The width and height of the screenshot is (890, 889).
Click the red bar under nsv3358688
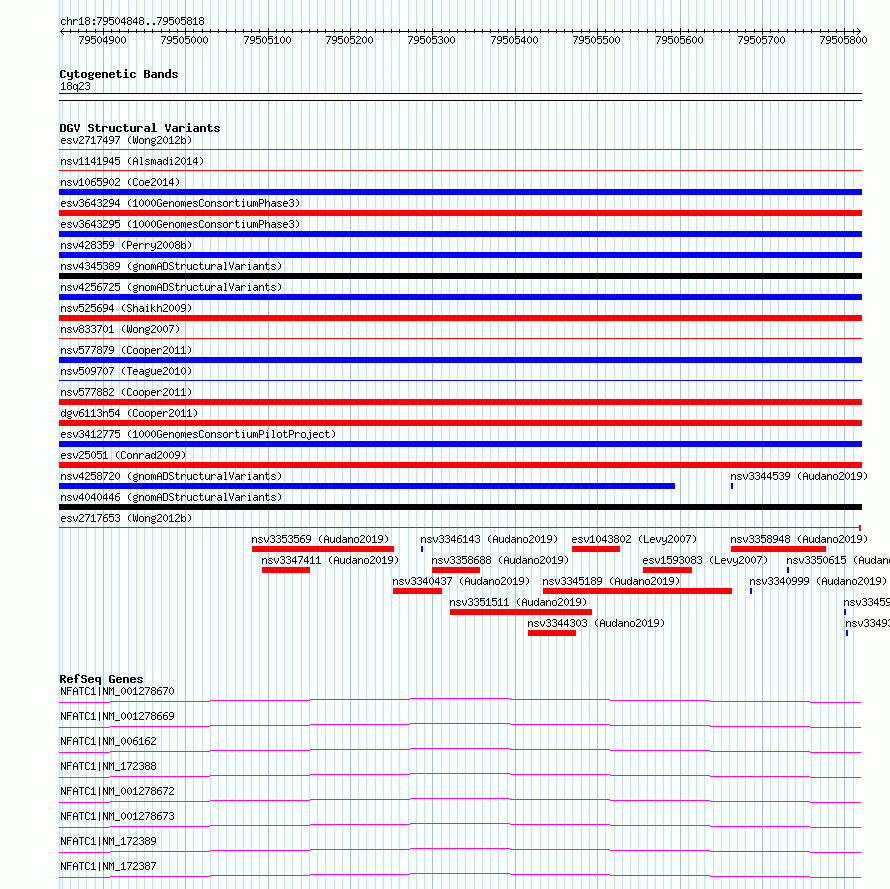coord(456,570)
